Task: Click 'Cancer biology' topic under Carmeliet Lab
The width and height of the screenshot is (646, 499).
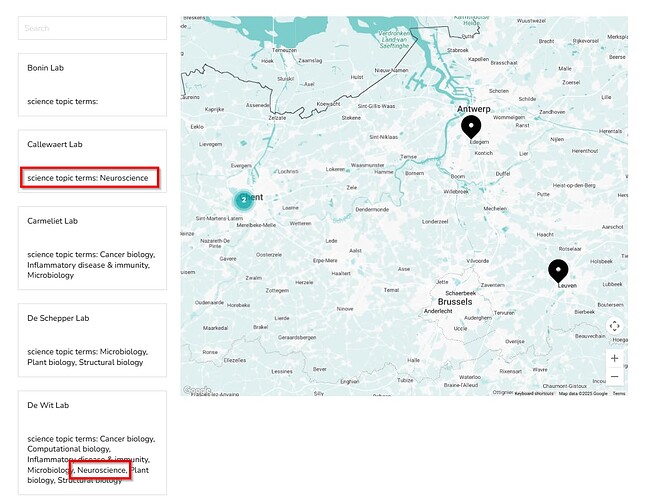Action: (x=127, y=254)
